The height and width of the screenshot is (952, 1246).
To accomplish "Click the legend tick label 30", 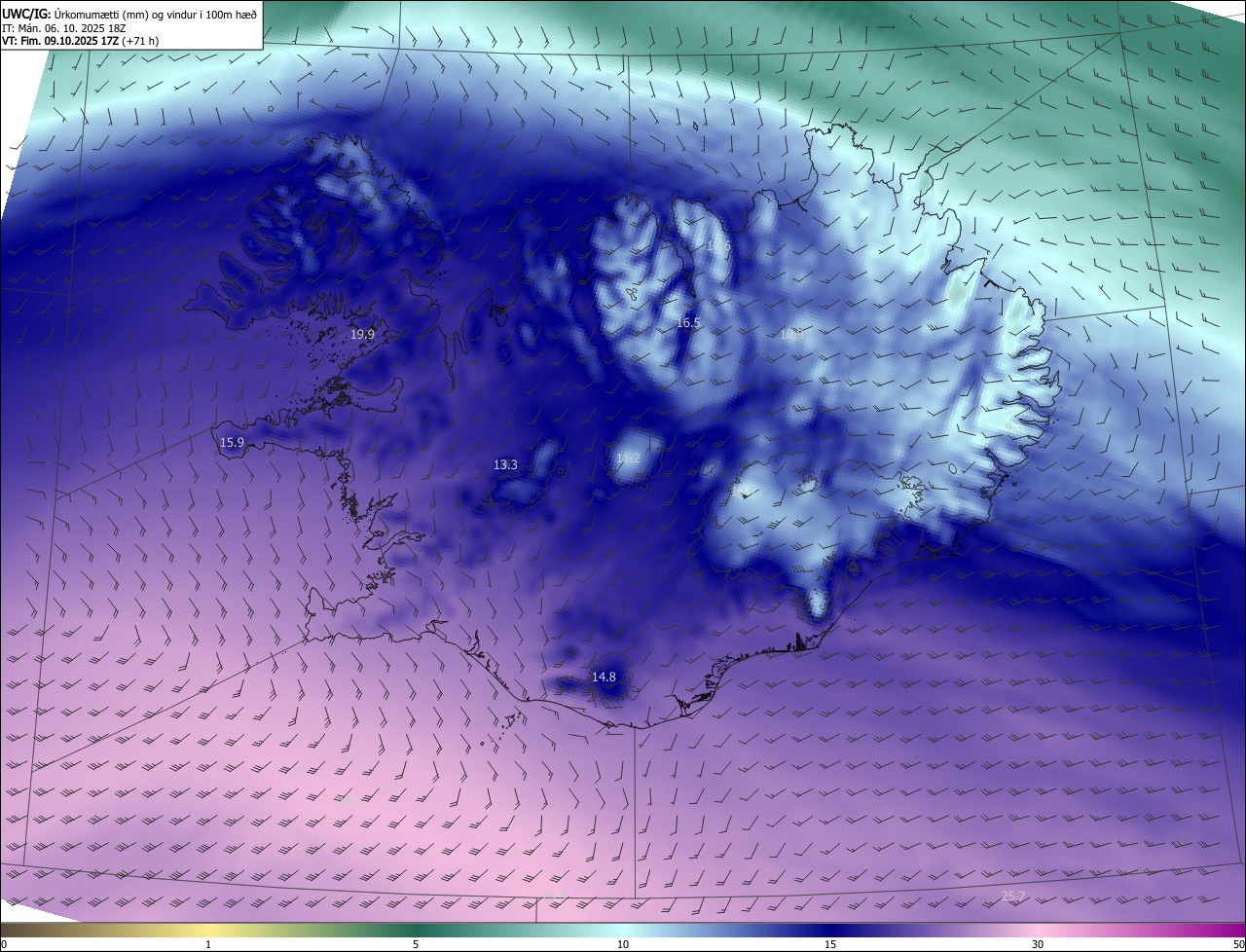I will pos(1038,944).
